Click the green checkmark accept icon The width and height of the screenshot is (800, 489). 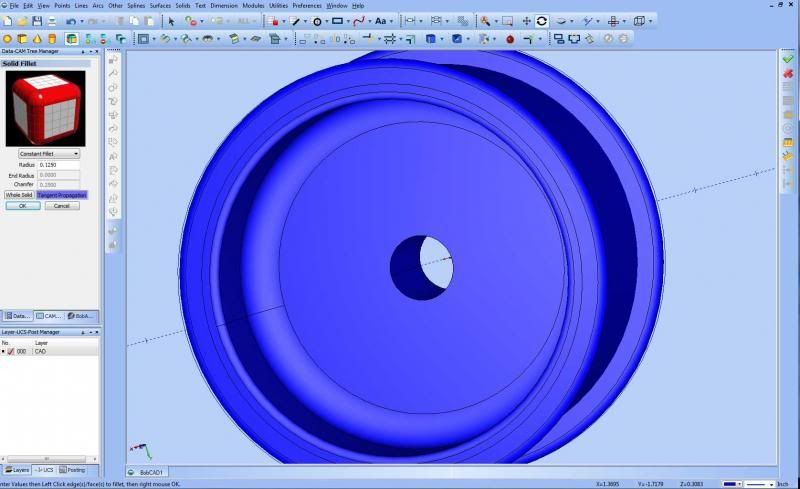tap(788, 59)
